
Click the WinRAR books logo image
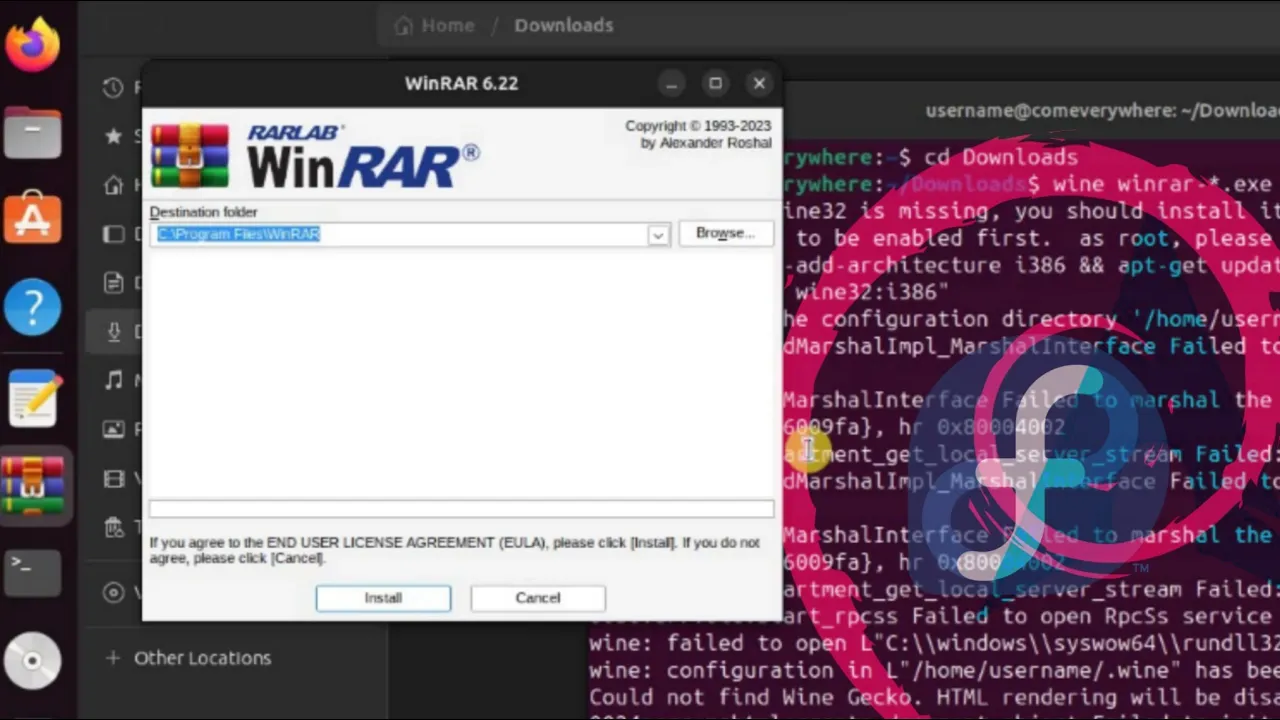pyautogui.click(x=190, y=156)
